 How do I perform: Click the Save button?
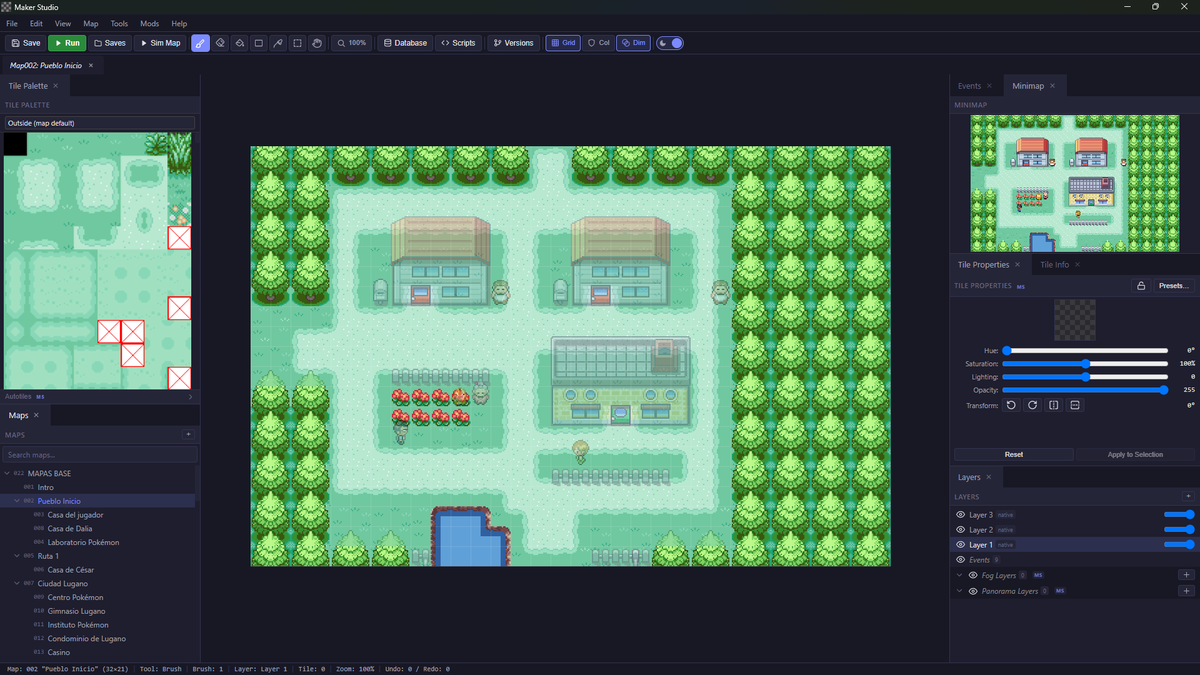25,43
